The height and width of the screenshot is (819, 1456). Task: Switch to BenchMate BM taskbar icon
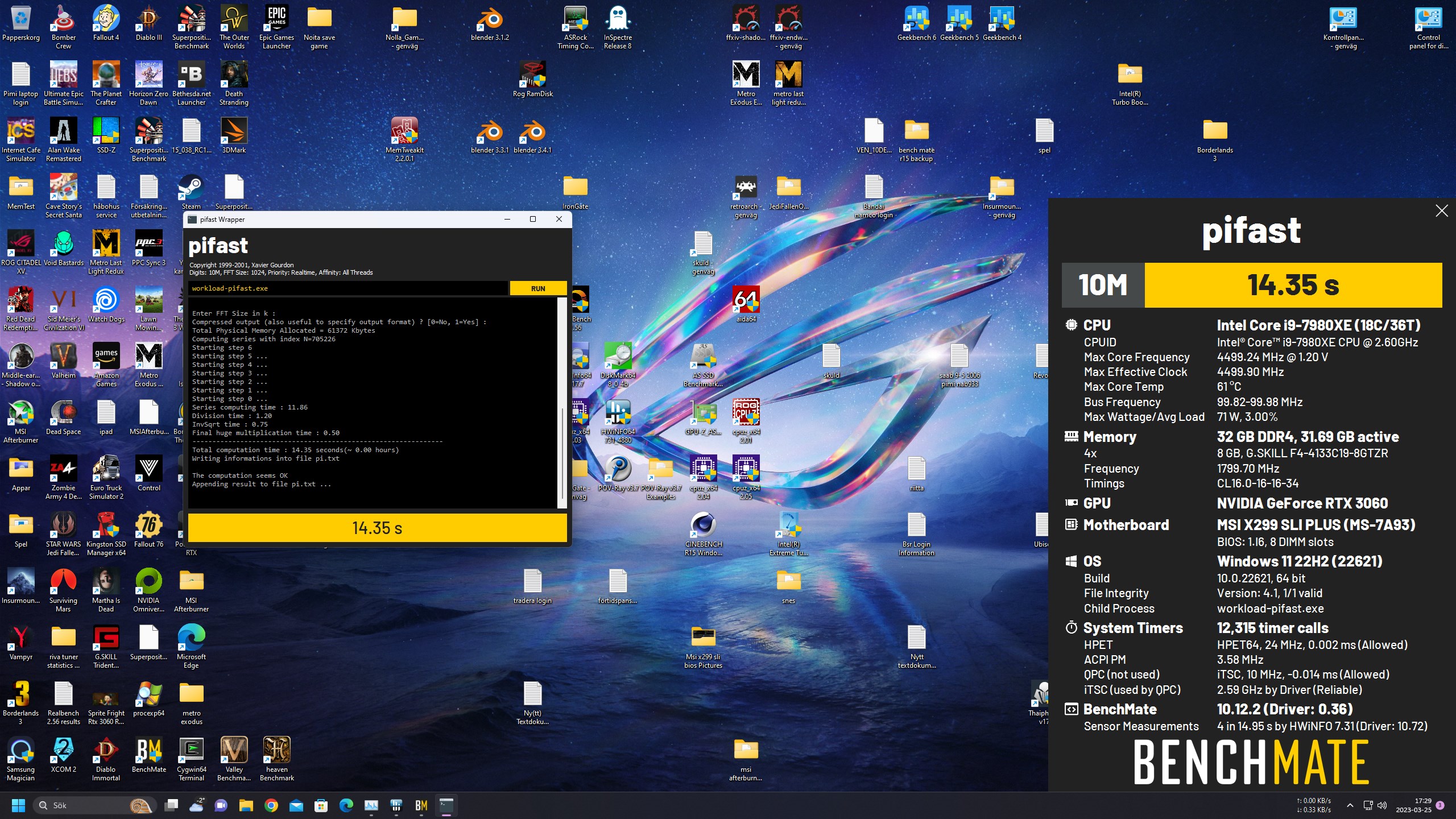pyautogui.click(x=421, y=805)
